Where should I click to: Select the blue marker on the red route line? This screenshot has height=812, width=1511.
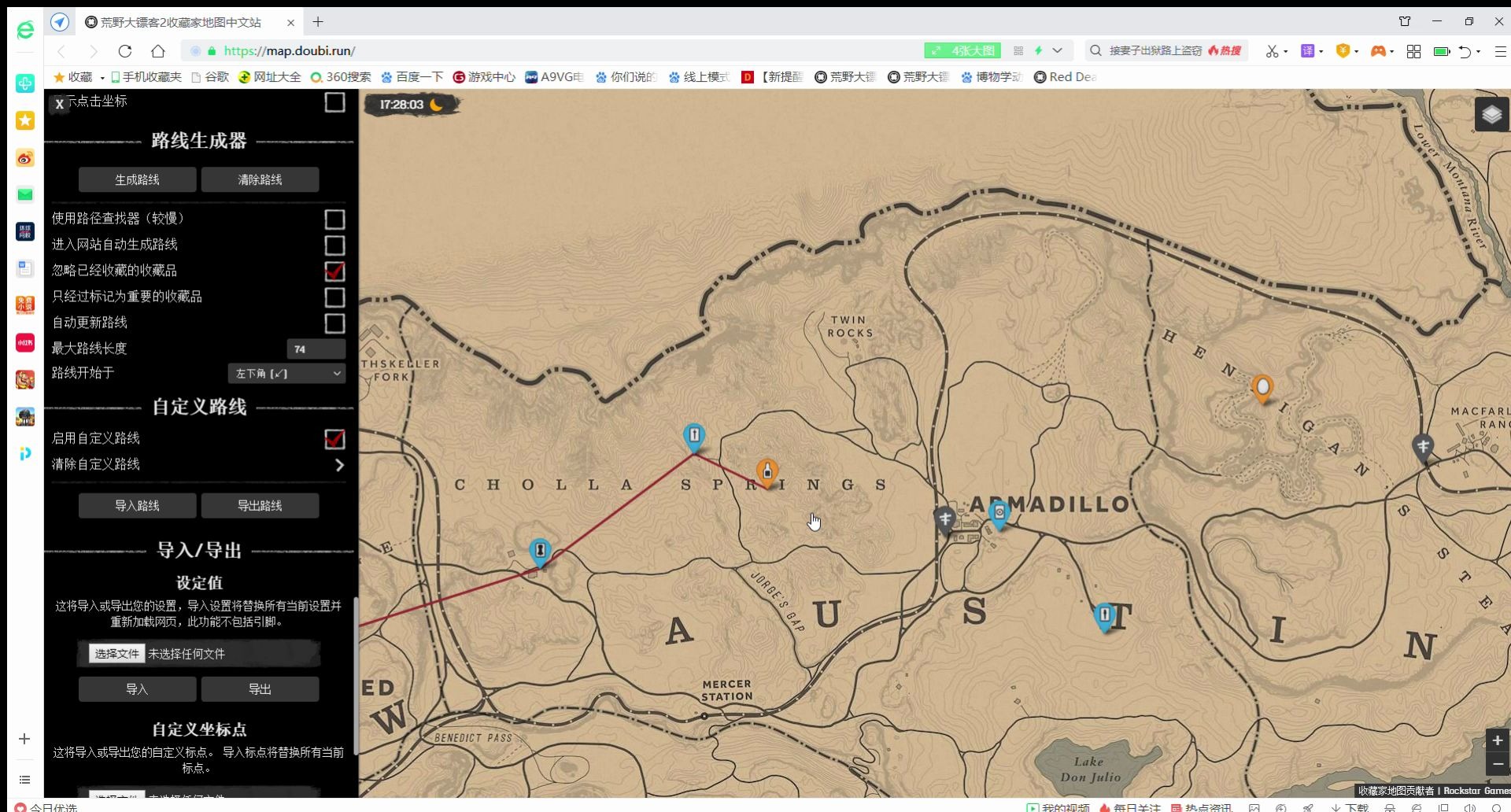(540, 552)
